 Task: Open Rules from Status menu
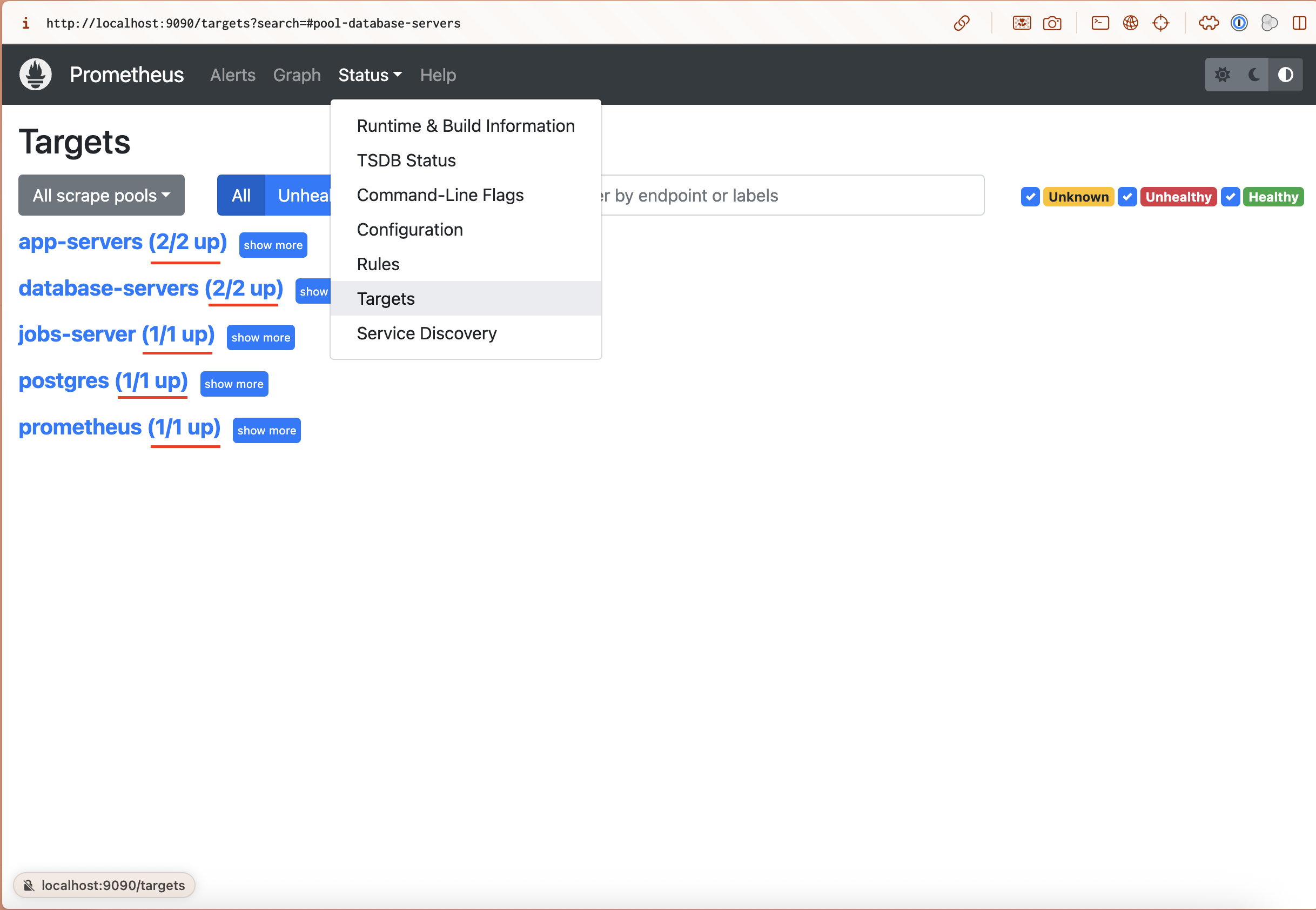click(466, 265)
